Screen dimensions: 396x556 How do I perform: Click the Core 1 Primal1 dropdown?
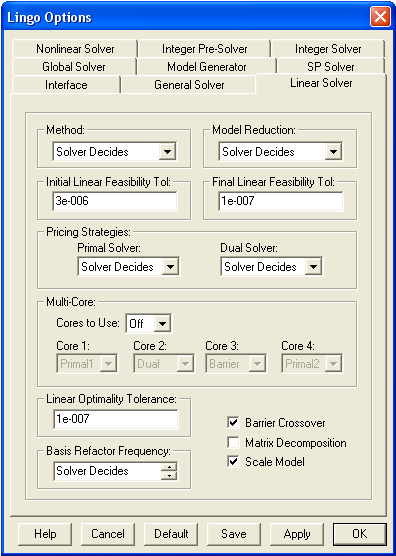tap(87, 363)
